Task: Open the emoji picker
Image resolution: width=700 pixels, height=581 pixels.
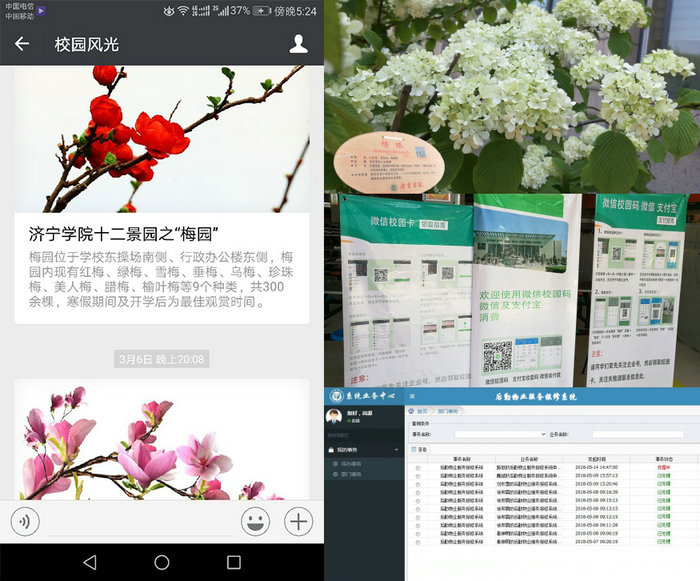Action: pyautogui.click(x=257, y=521)
